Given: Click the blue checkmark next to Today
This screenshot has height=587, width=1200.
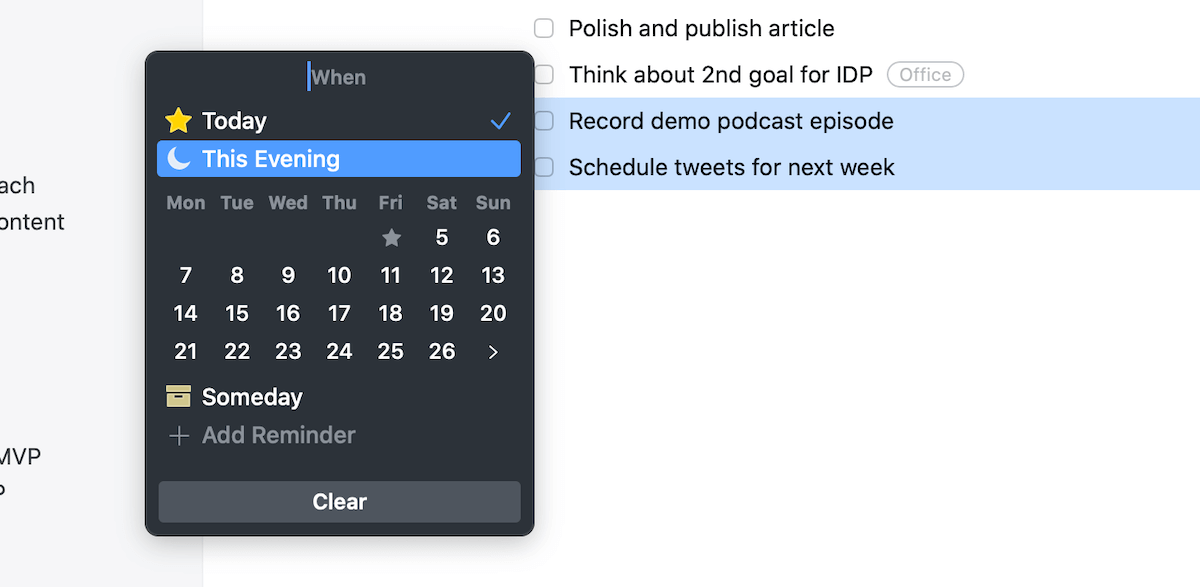Looking at the screenshot, I should [x=500, y=120].
